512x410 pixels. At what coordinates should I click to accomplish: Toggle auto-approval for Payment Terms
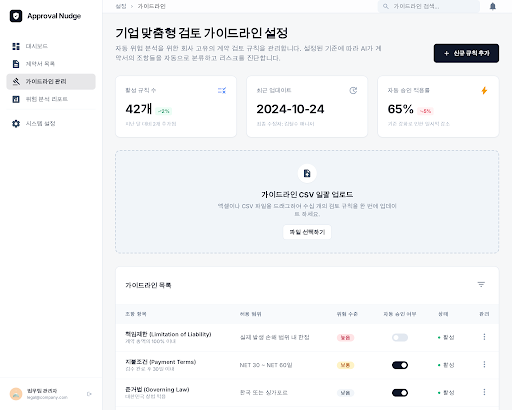[x=400, y=365]
